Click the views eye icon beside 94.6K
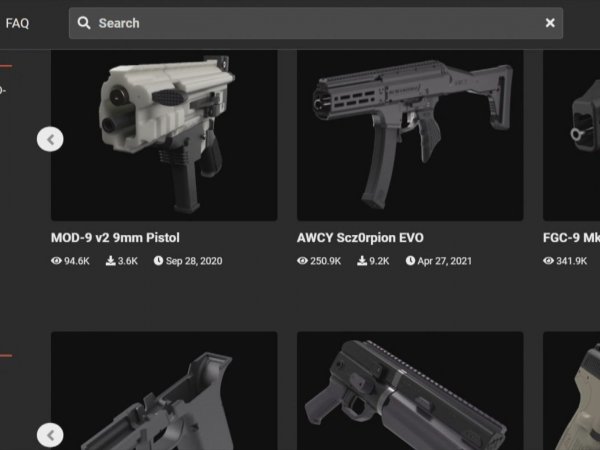Image resolution: width=600 pixels, height=450 pixels. pyautogui.click(x=56, y=261)
